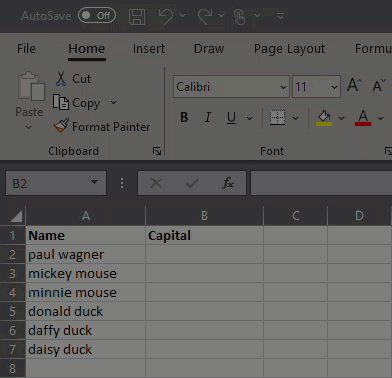The width and height of the screenshot is (392, 378).
Task: Select column D header
Action: [359, 216]
